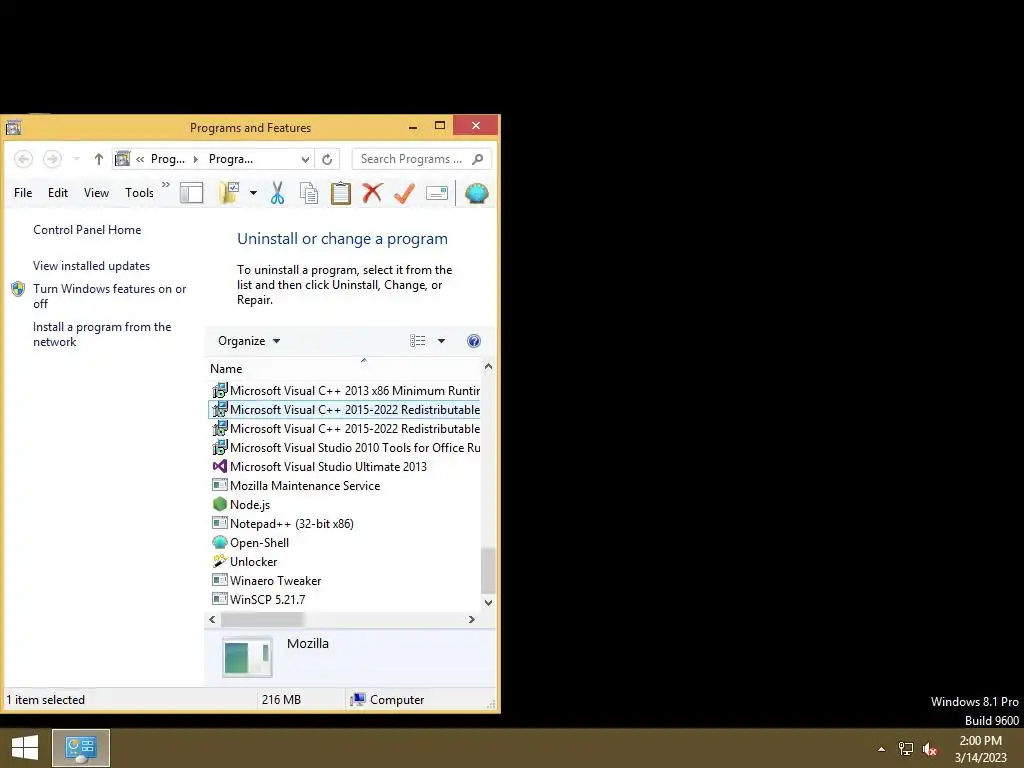Click the horizontal scroll left arrow
This screenshot has width=1024, height=768.
pos(212,619)
